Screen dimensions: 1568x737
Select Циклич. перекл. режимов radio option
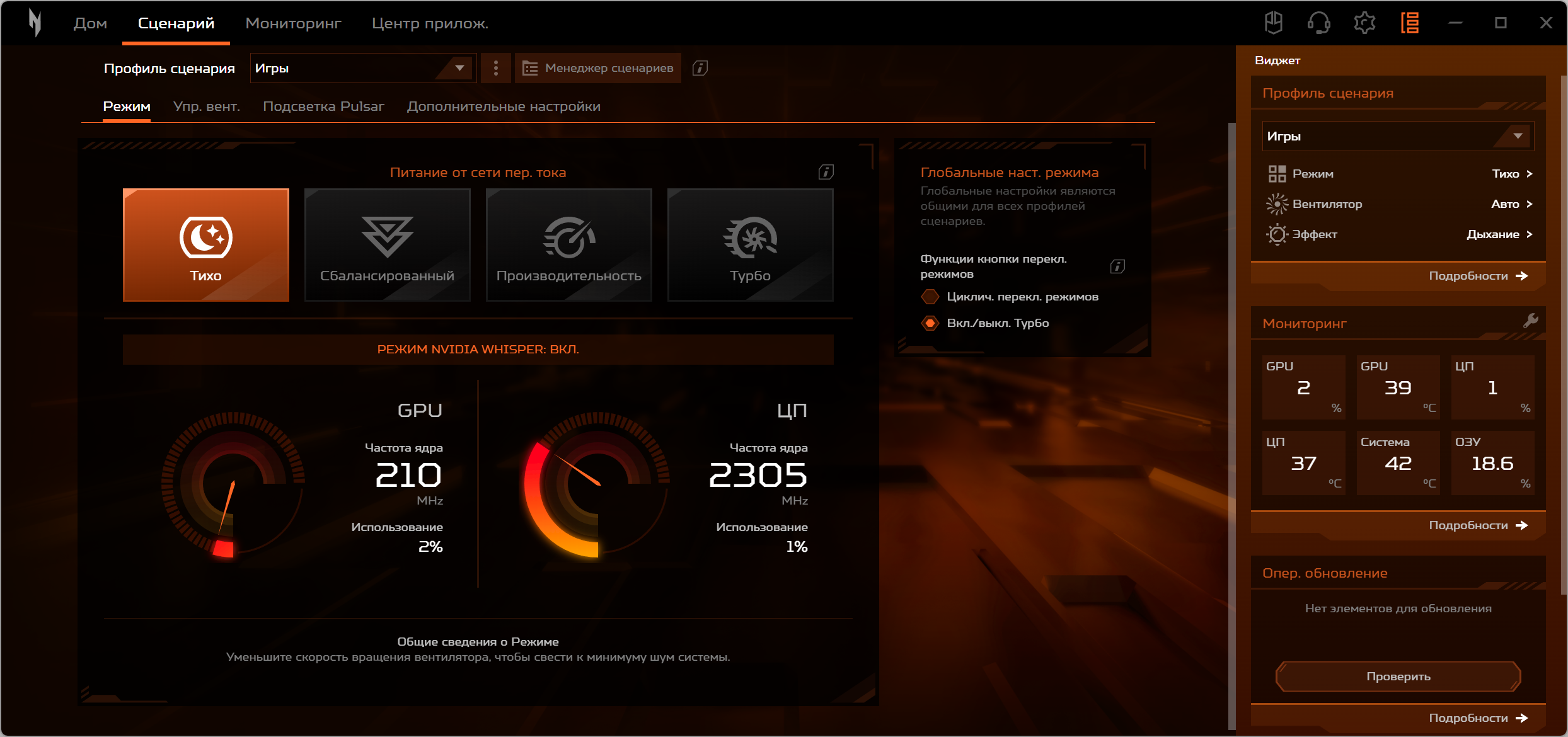pos(930,297)
